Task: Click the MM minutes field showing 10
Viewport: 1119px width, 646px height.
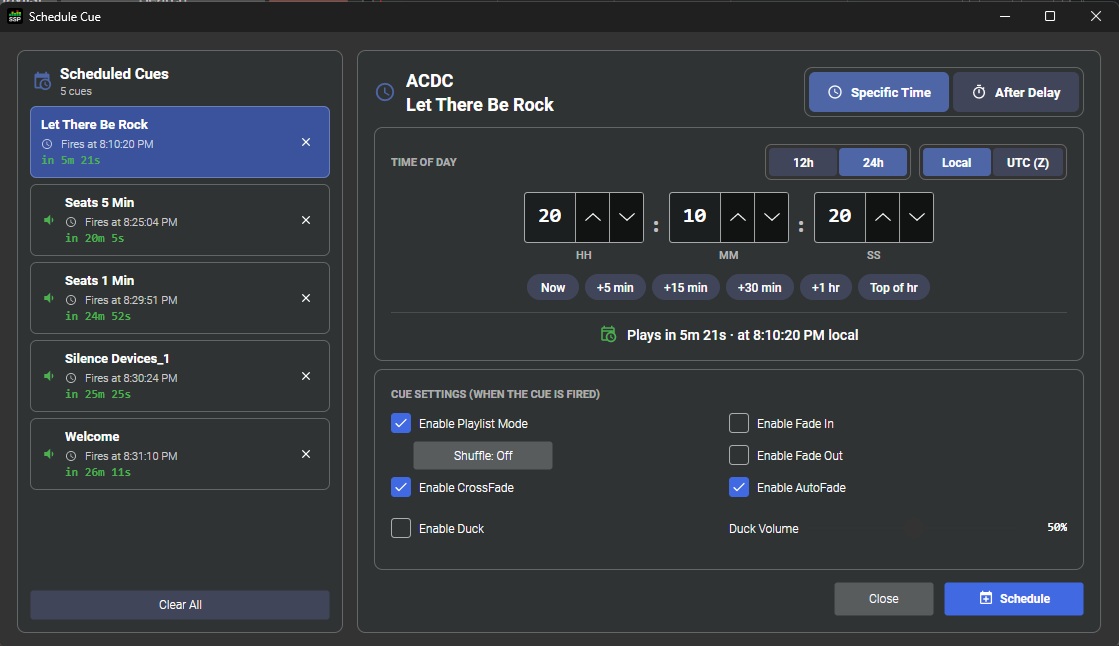Action: pyautogui.click(x=694, y=217)
